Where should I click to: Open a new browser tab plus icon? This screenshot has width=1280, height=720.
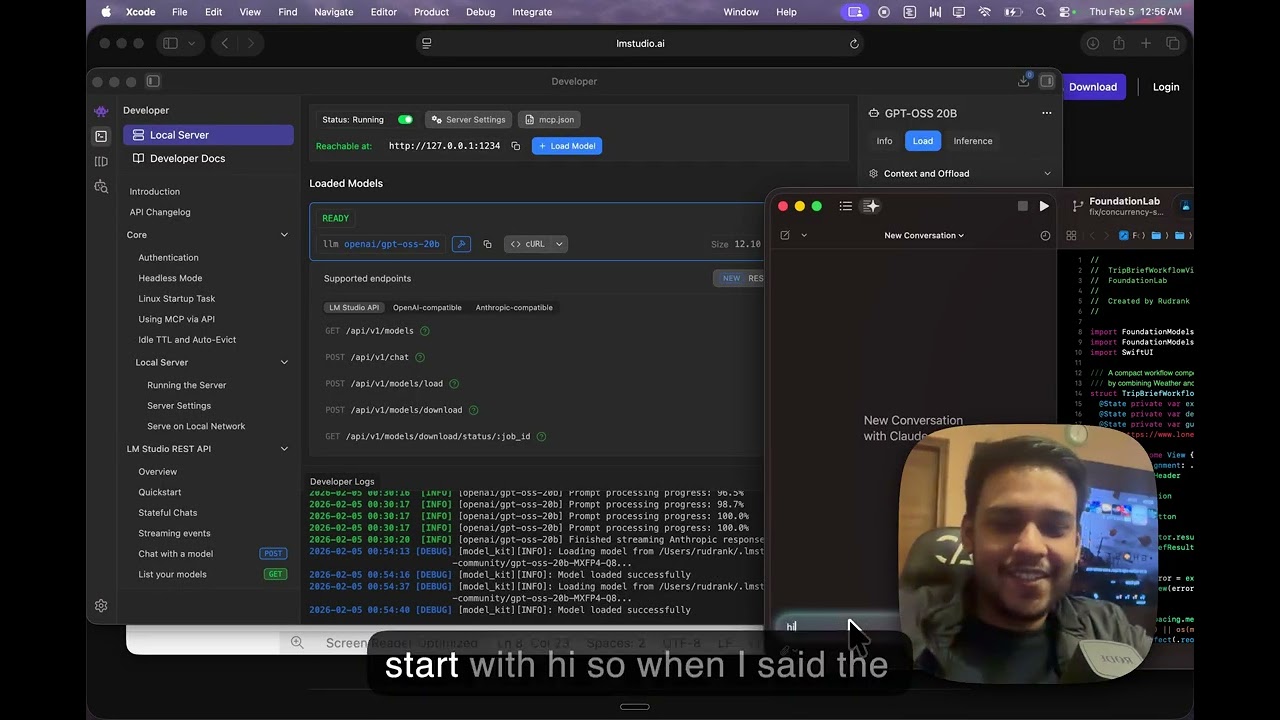point(1146,44)
